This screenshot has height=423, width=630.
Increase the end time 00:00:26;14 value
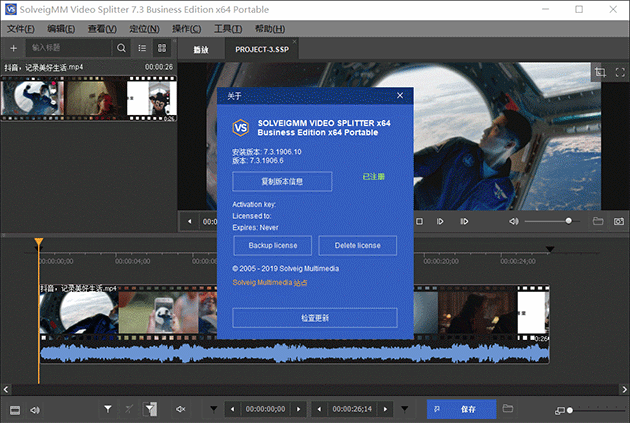click(385, 409)
